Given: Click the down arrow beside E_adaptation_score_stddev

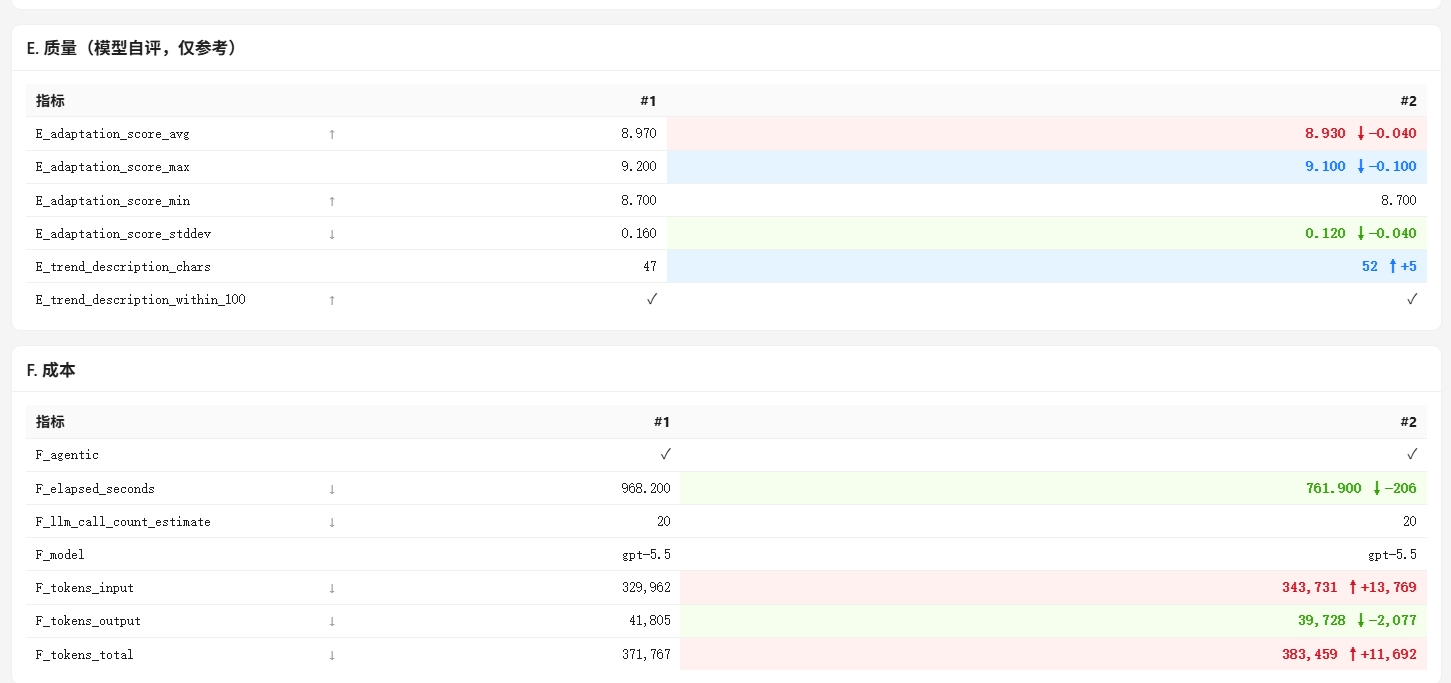Looking at the screenshot, I should pyautogui.click(x=332, y=234).
